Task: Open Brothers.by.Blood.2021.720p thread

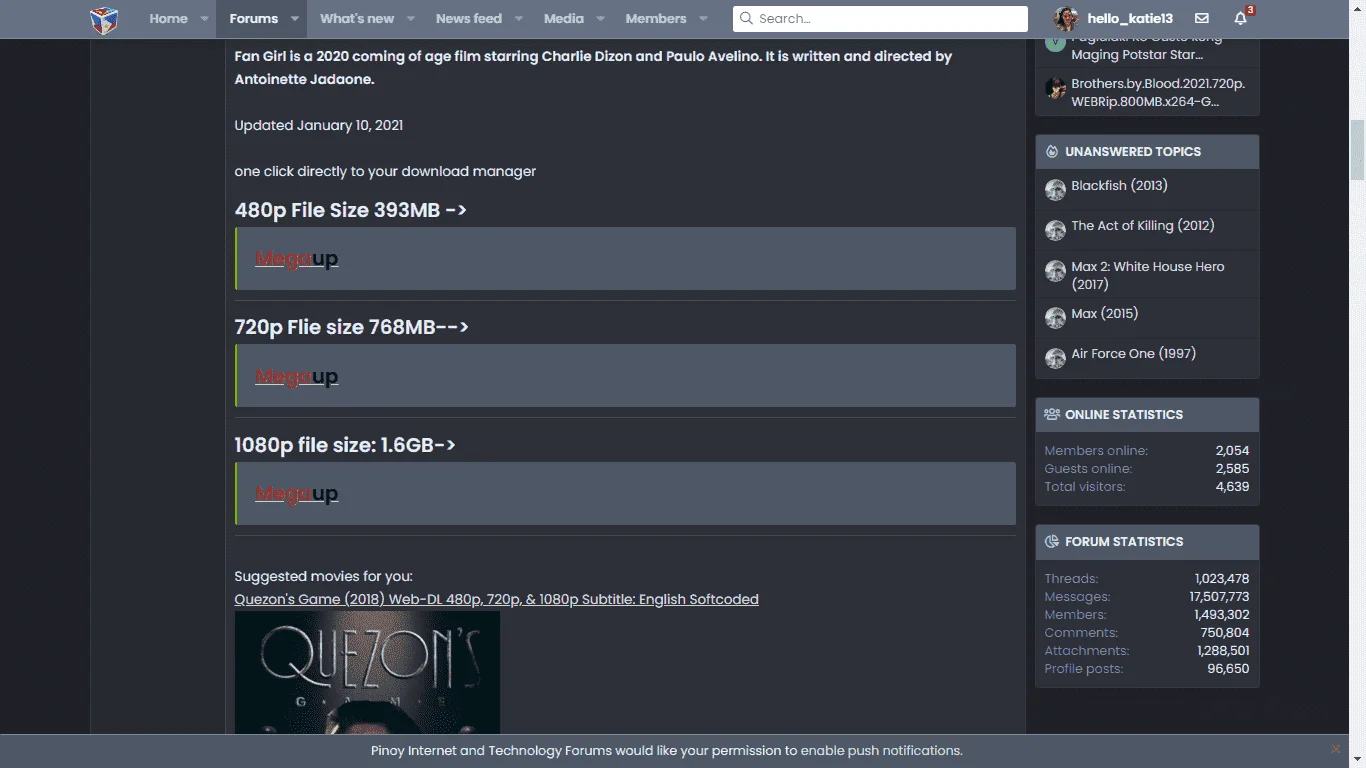Action: click(1158, 93)
